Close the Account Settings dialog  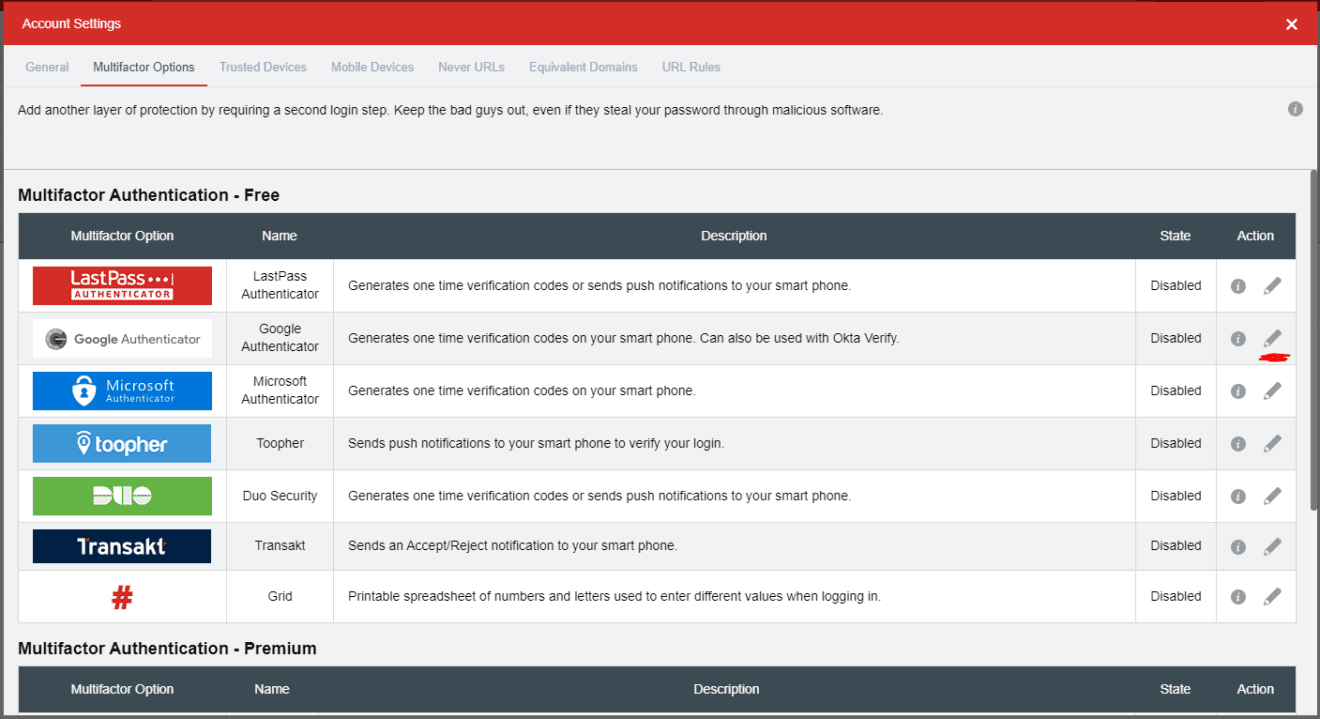pyautogui.click(x=1292, y=24)
